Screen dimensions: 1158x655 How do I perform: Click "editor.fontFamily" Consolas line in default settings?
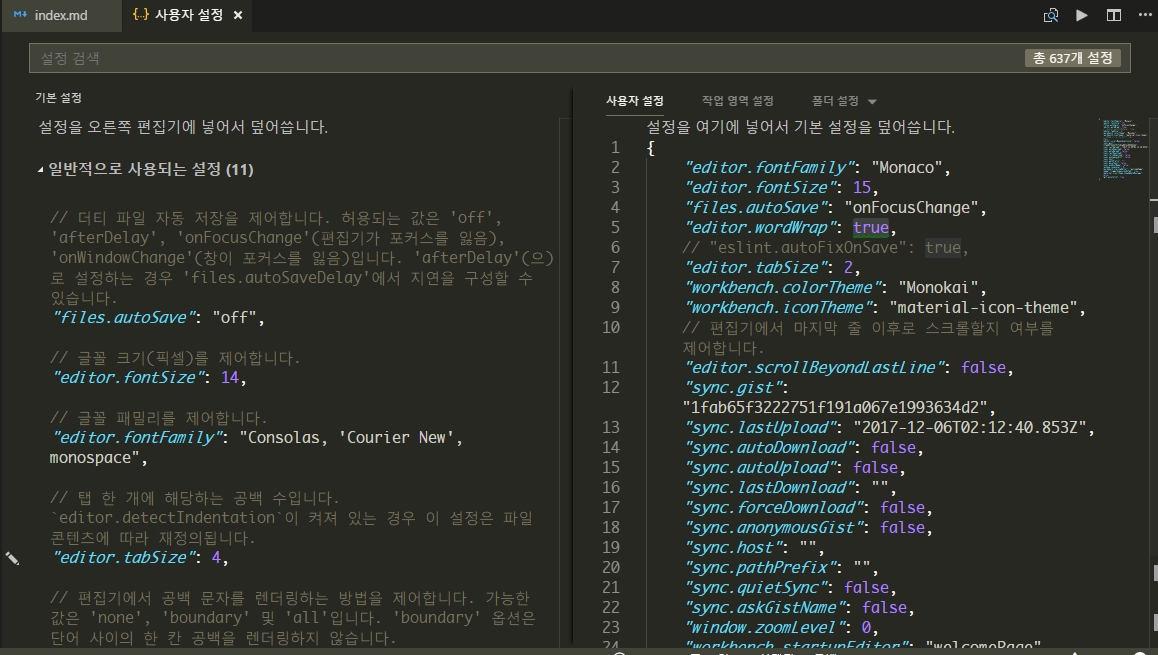coord(256,447)
